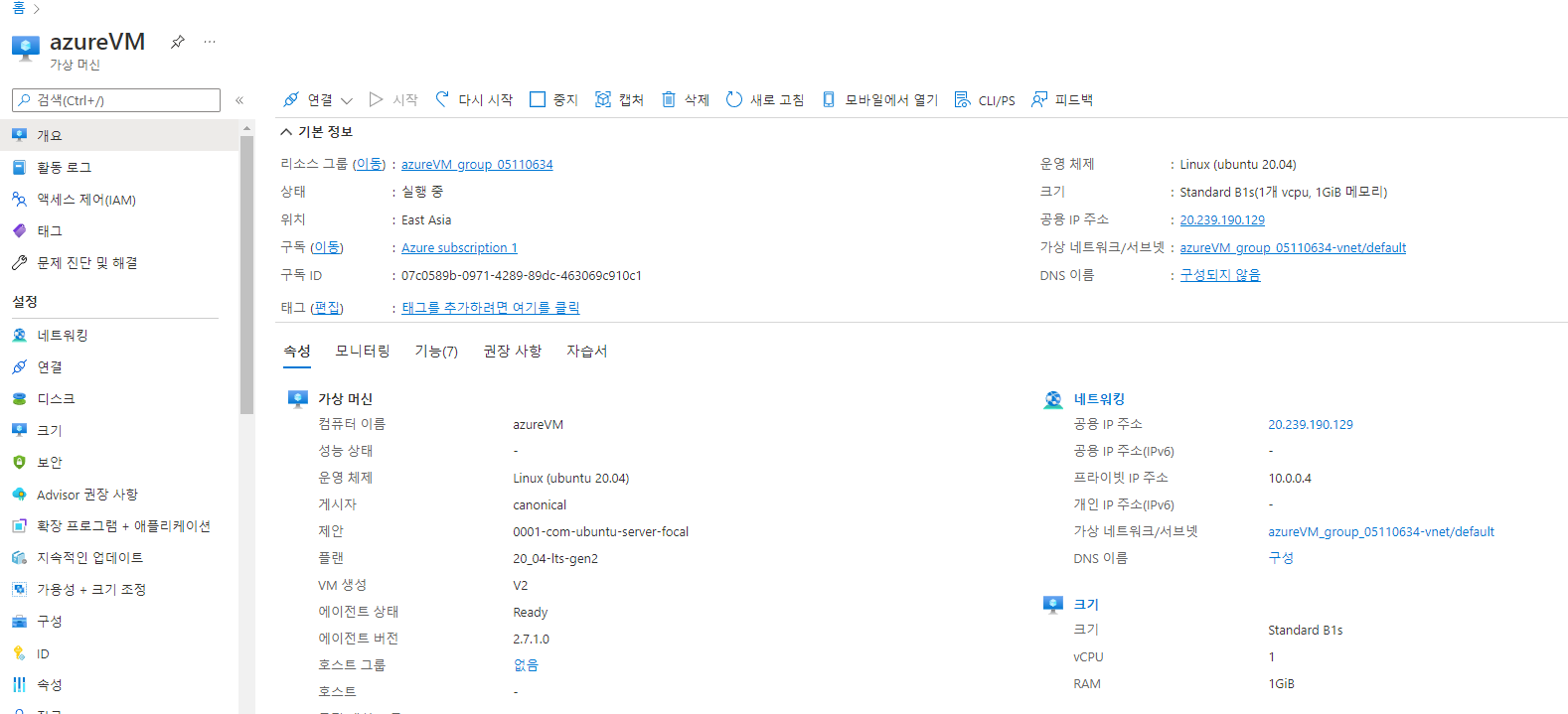1568x714 pixels.
Task: Open 모바일에서 열기 phone icon
Action: 829,99
